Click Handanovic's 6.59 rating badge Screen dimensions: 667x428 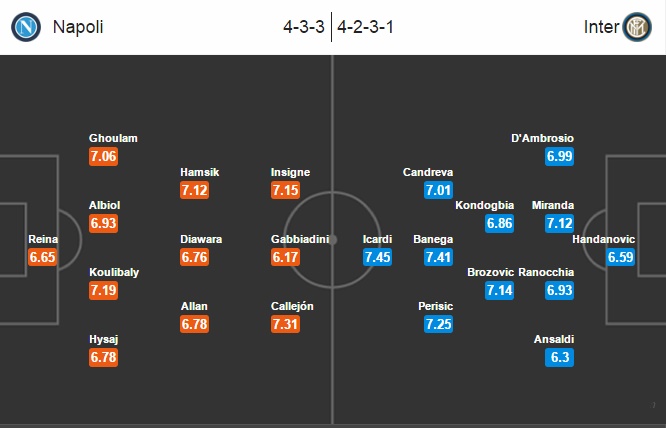pos(620,257)
